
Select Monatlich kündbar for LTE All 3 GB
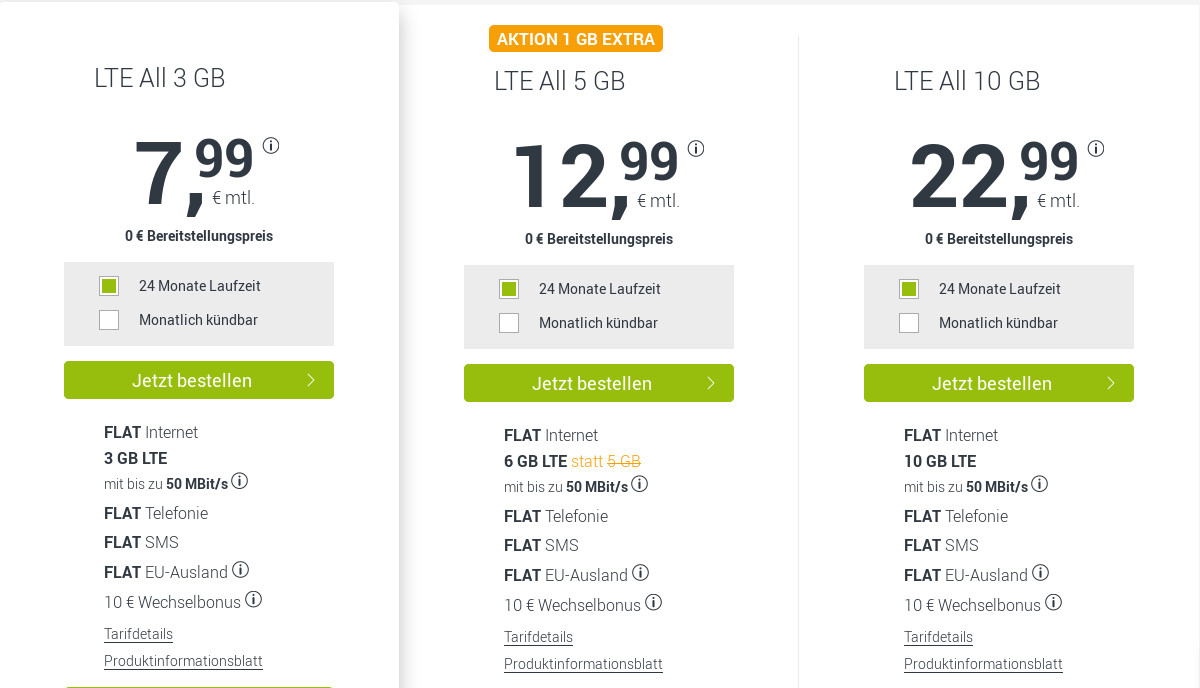pyautogui.click(x=109, y=320)
